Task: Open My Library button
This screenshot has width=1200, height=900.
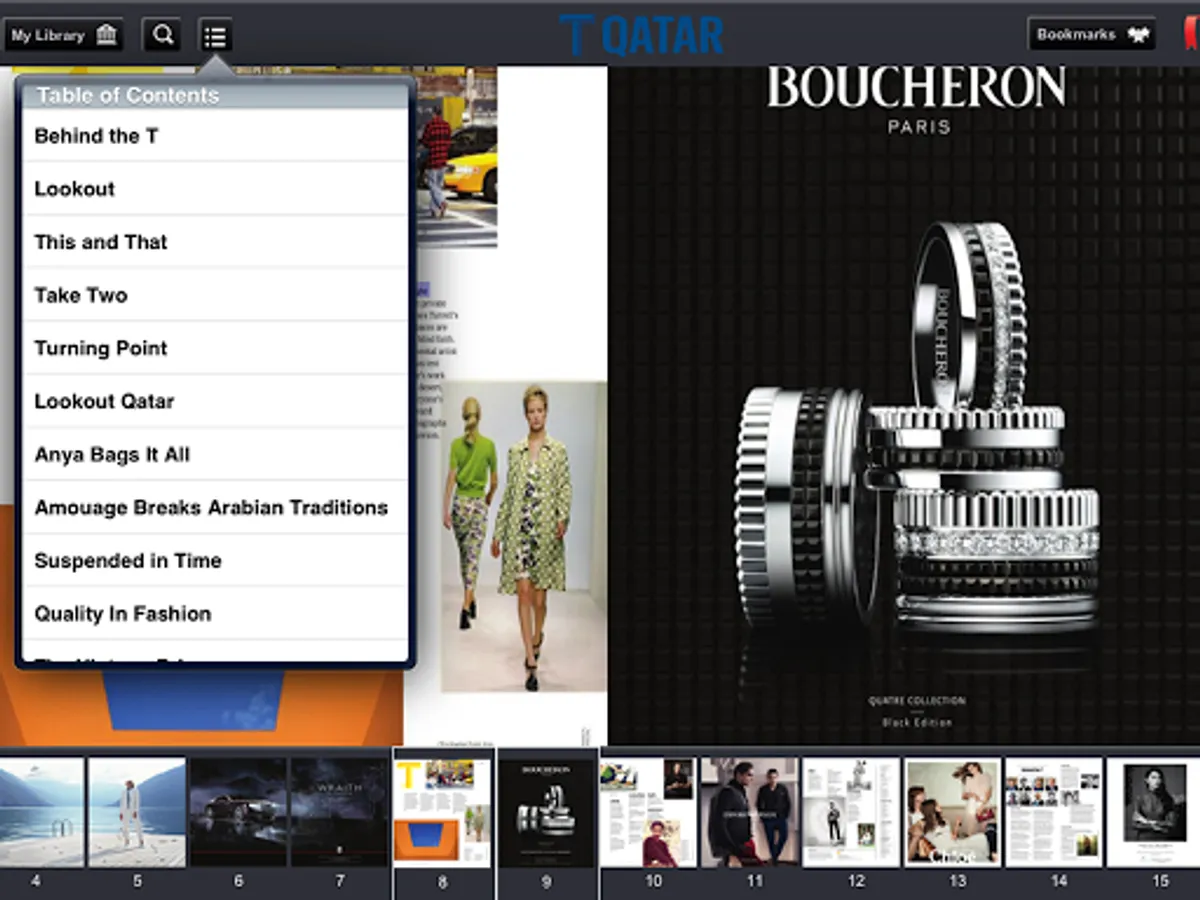Action: tap(64, 35)
